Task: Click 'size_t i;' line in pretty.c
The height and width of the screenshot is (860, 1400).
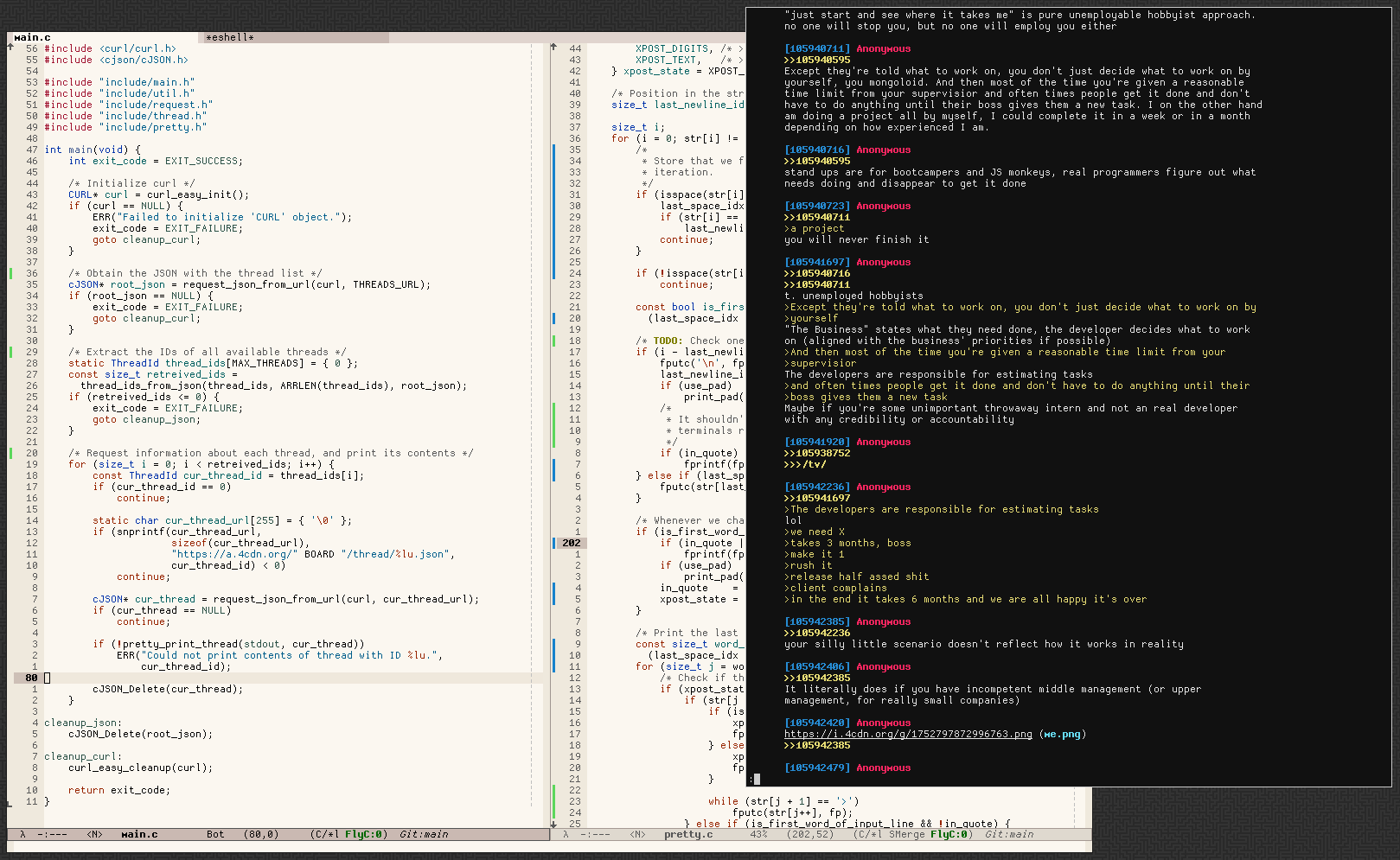Action: tap(638, 127)
